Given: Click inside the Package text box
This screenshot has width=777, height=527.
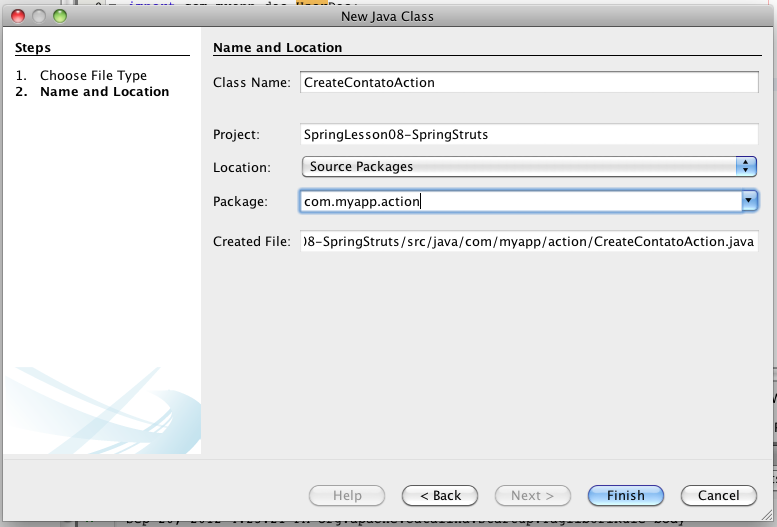Looking at the screenshot, I should pos(520,201).
